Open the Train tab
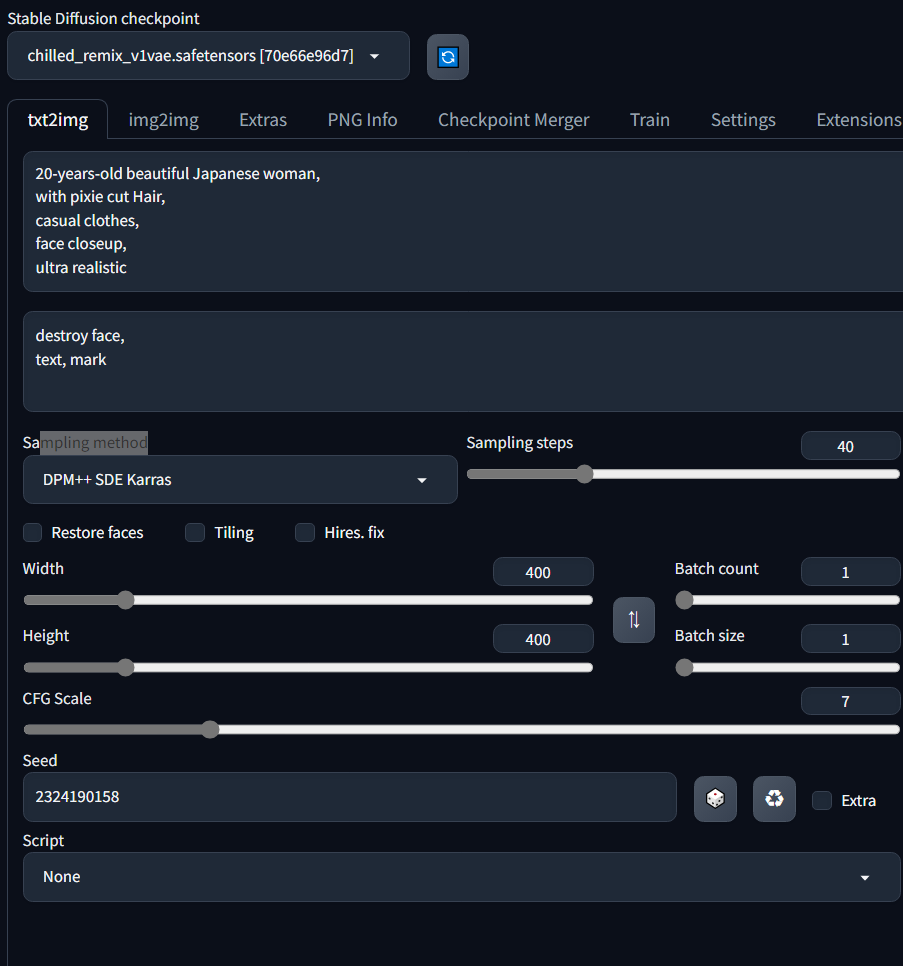 pyautogui.click(x=650, y=120)
